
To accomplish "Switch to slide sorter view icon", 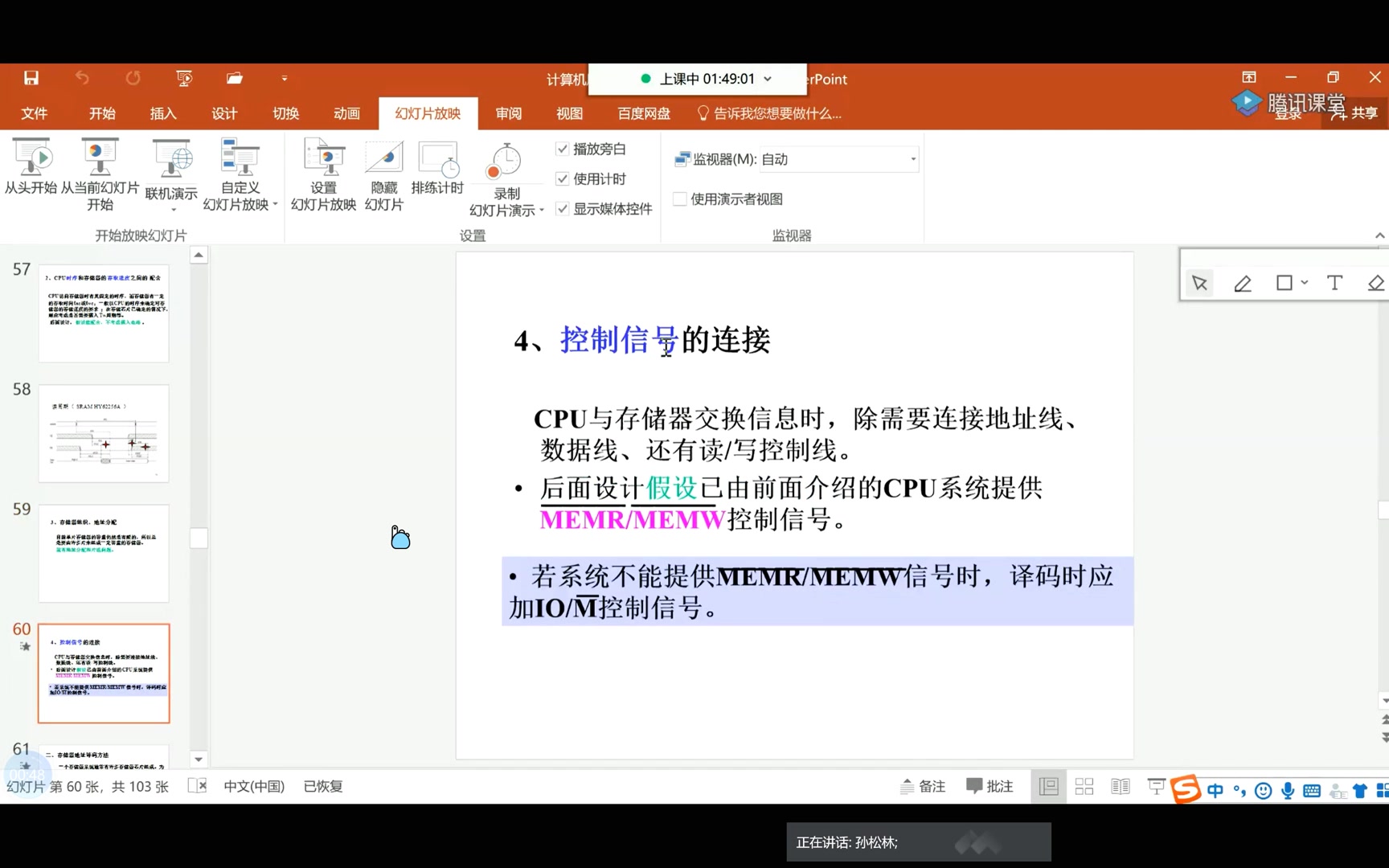I will coord(1084,786).
